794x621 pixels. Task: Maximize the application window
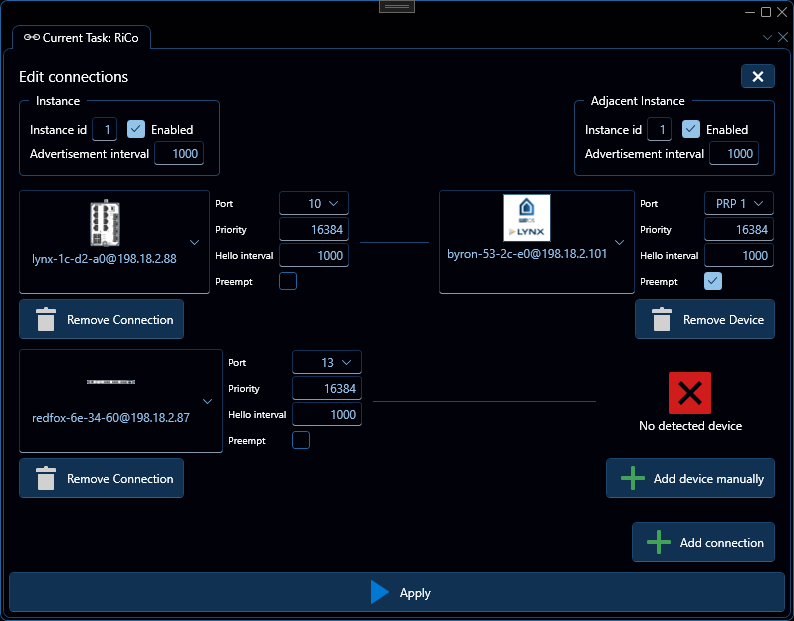(766, 12)
